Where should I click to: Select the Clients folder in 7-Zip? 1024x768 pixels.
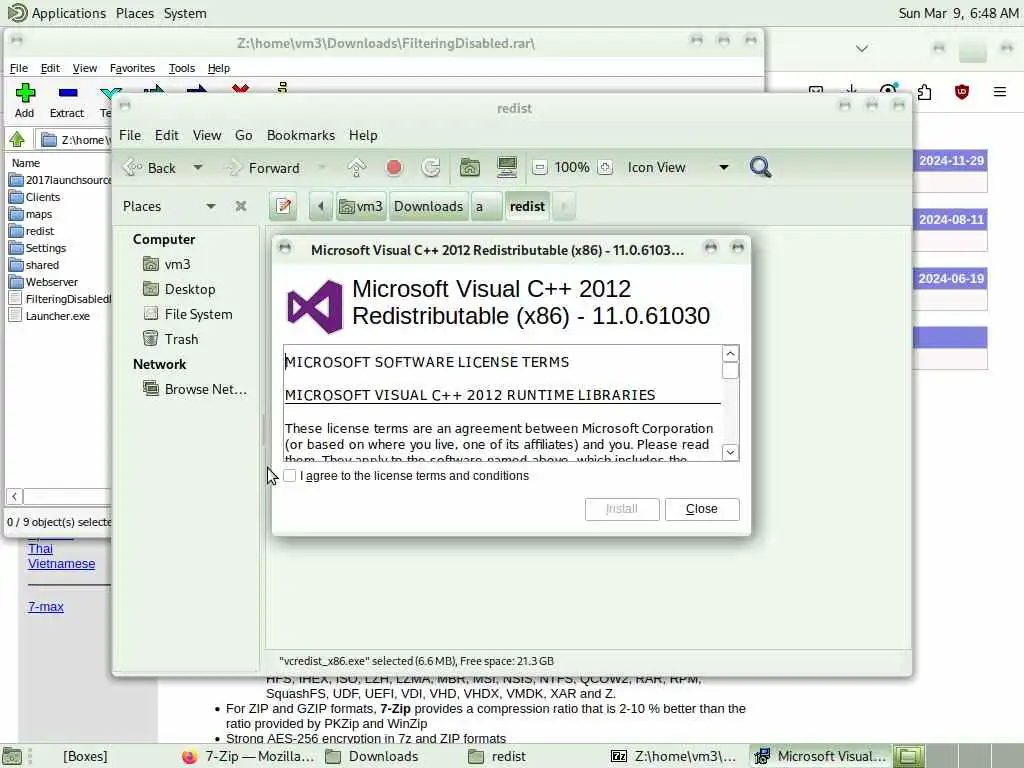pos(35,197)
